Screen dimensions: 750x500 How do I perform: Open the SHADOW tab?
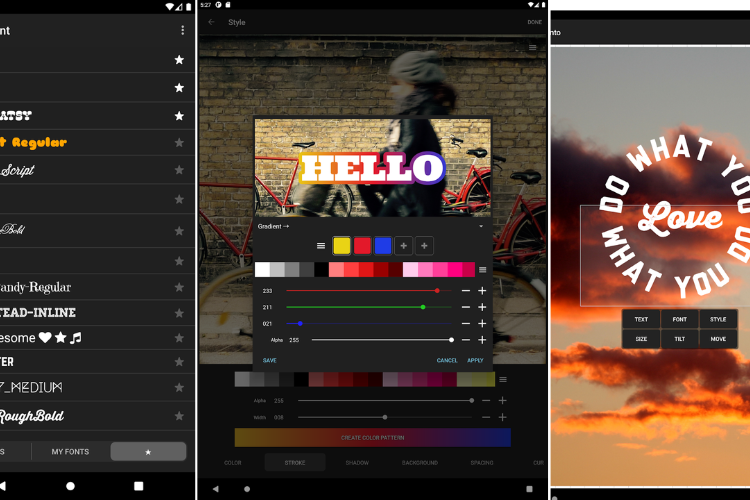tap(357, 463)
